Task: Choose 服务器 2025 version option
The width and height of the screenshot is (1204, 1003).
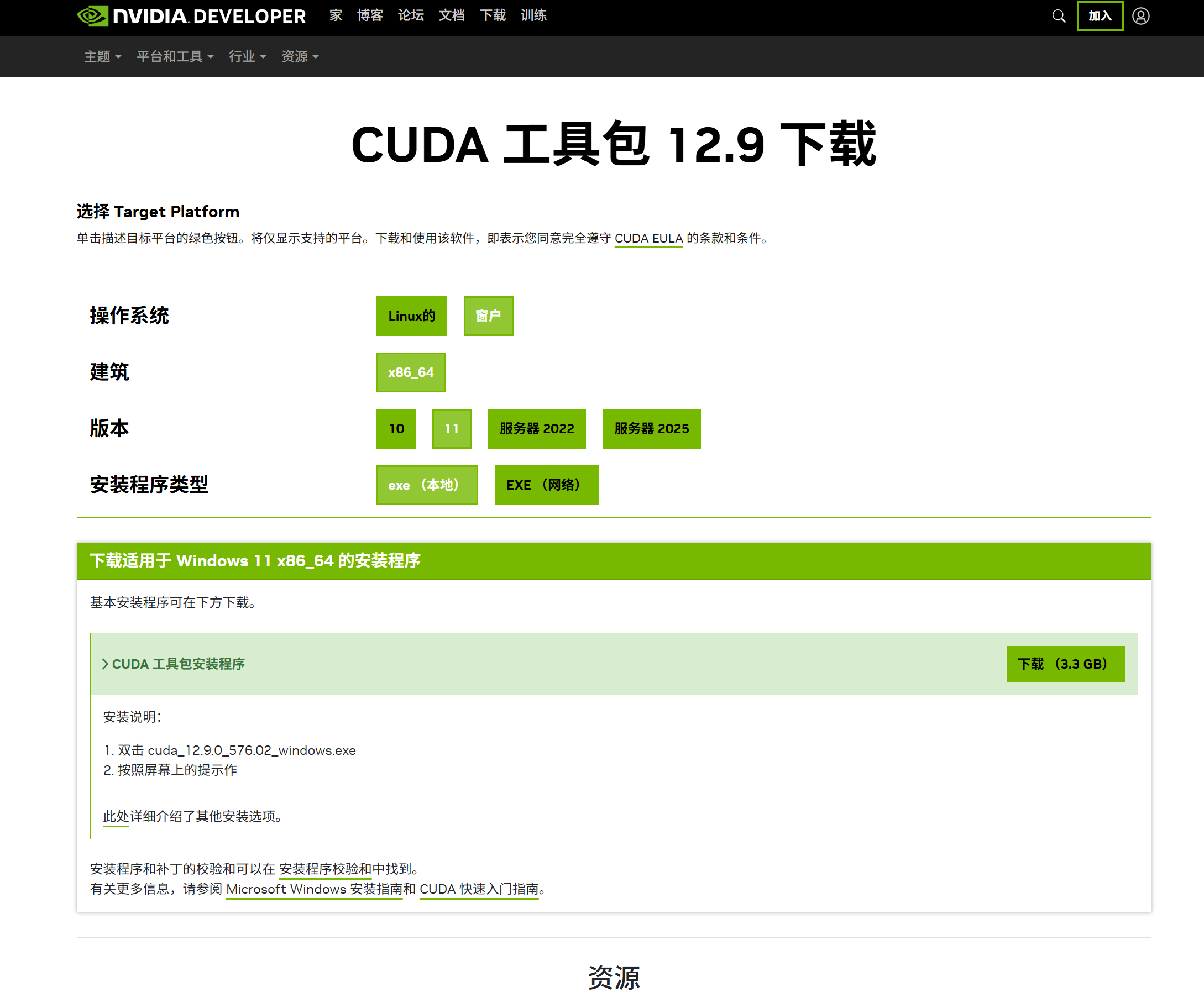Action: click(x=651, y=429)
